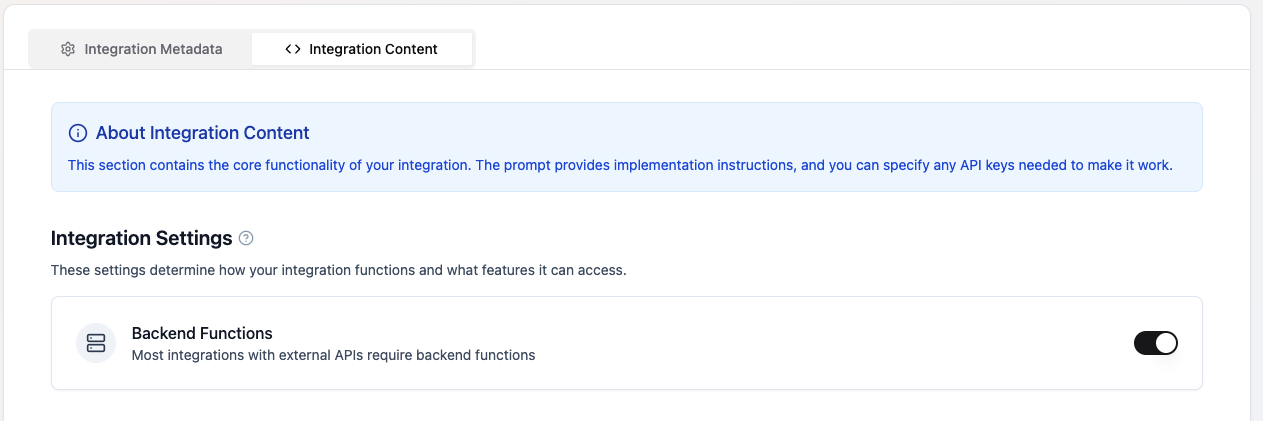Click the "Backend Functions" label
This screenshot has width=1263, height=421.
coord(202,333)
